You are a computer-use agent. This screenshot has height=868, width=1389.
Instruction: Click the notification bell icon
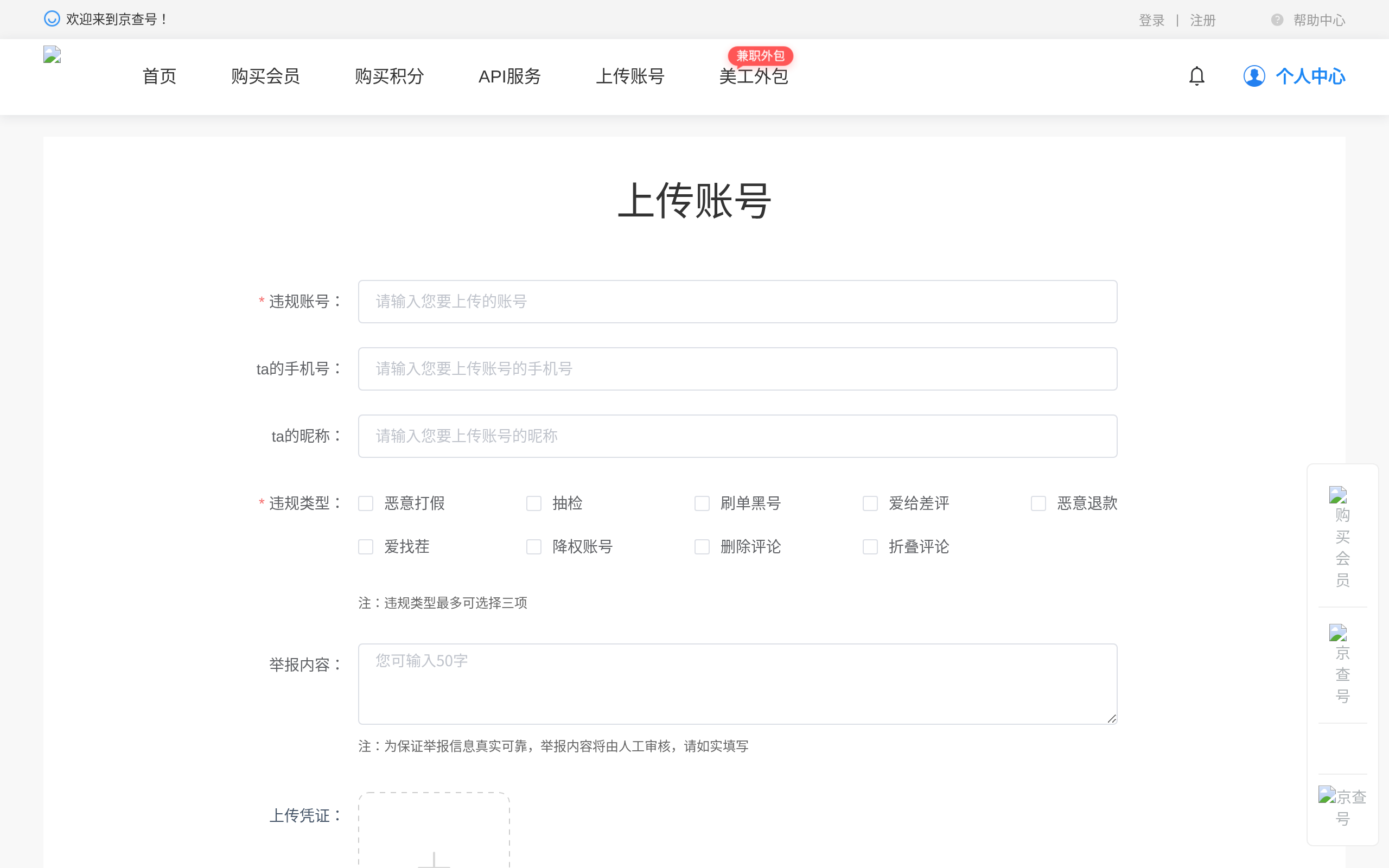1197,76
